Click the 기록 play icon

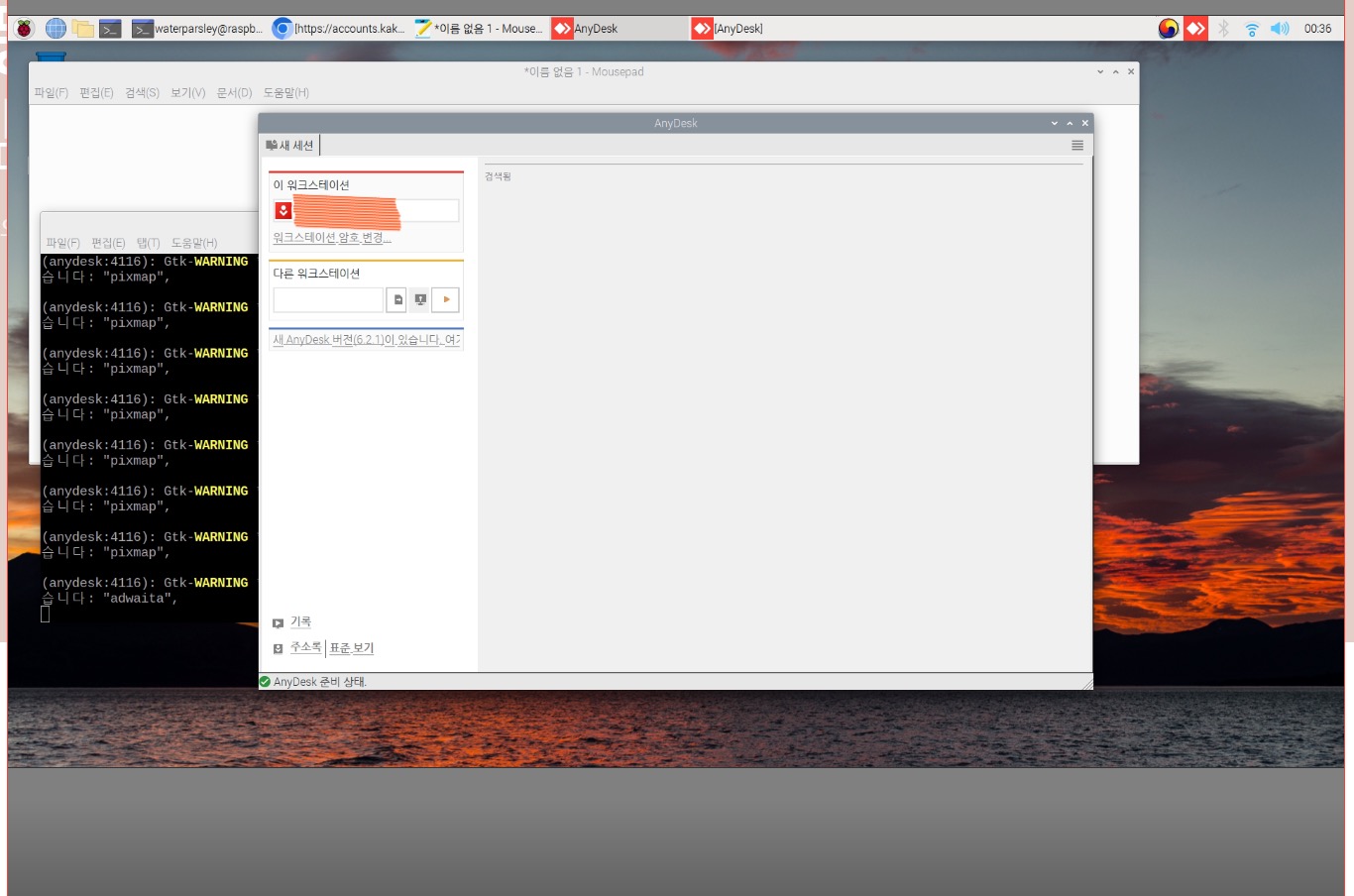tap(278, 623)
